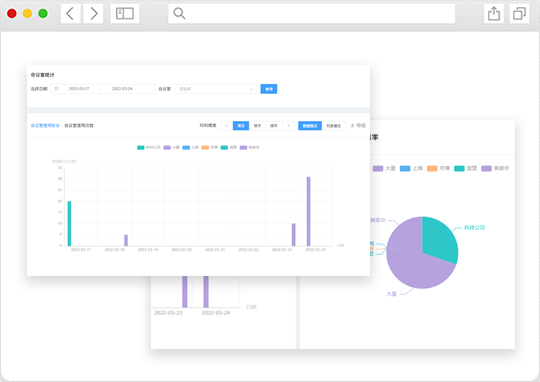The width and height of the screenshot is (540, 382).
Task: Click the calendar icon in the date range field
Action: (56, 89)
